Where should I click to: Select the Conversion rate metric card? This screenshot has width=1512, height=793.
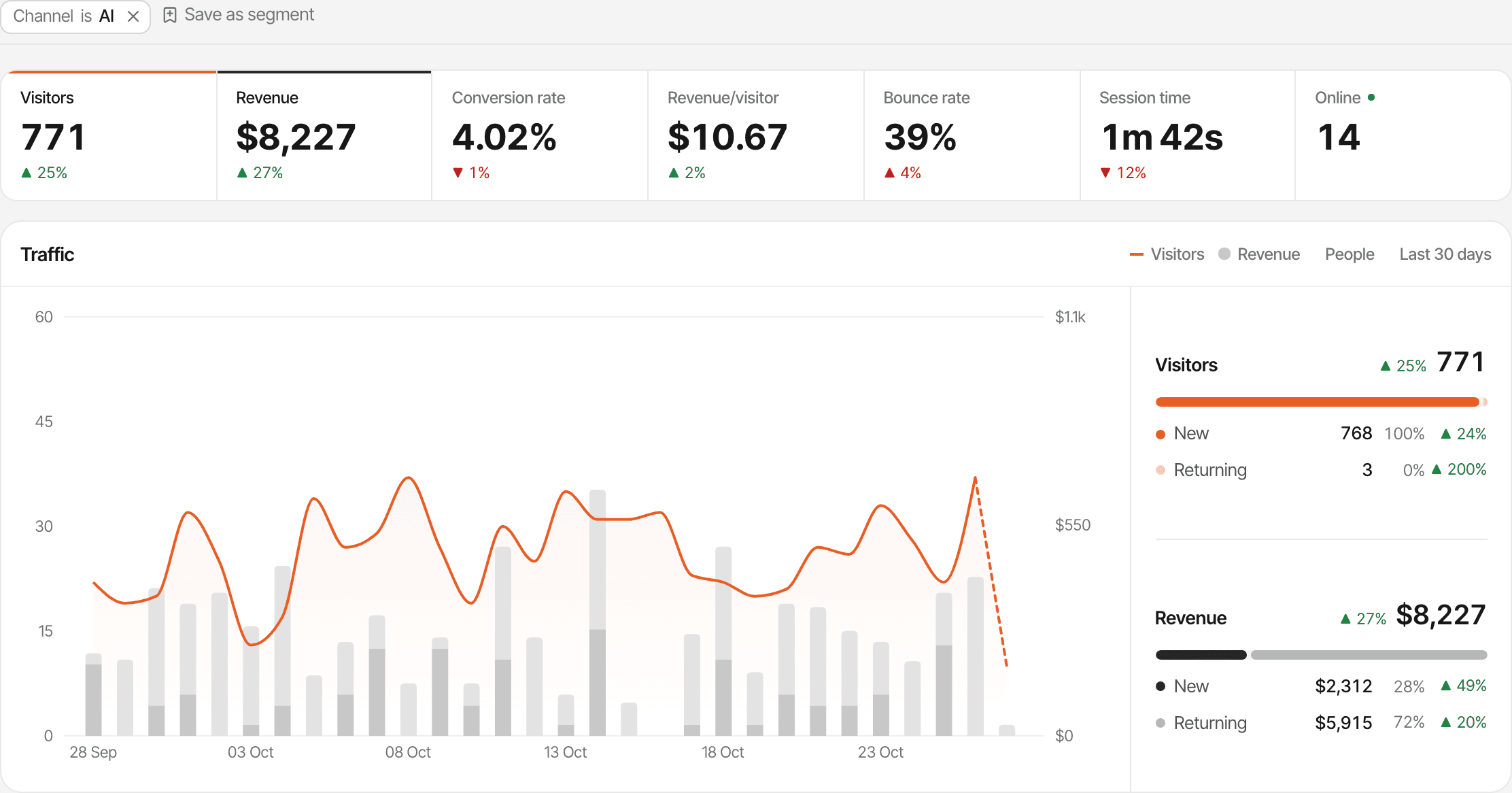(x=540, y=135)
